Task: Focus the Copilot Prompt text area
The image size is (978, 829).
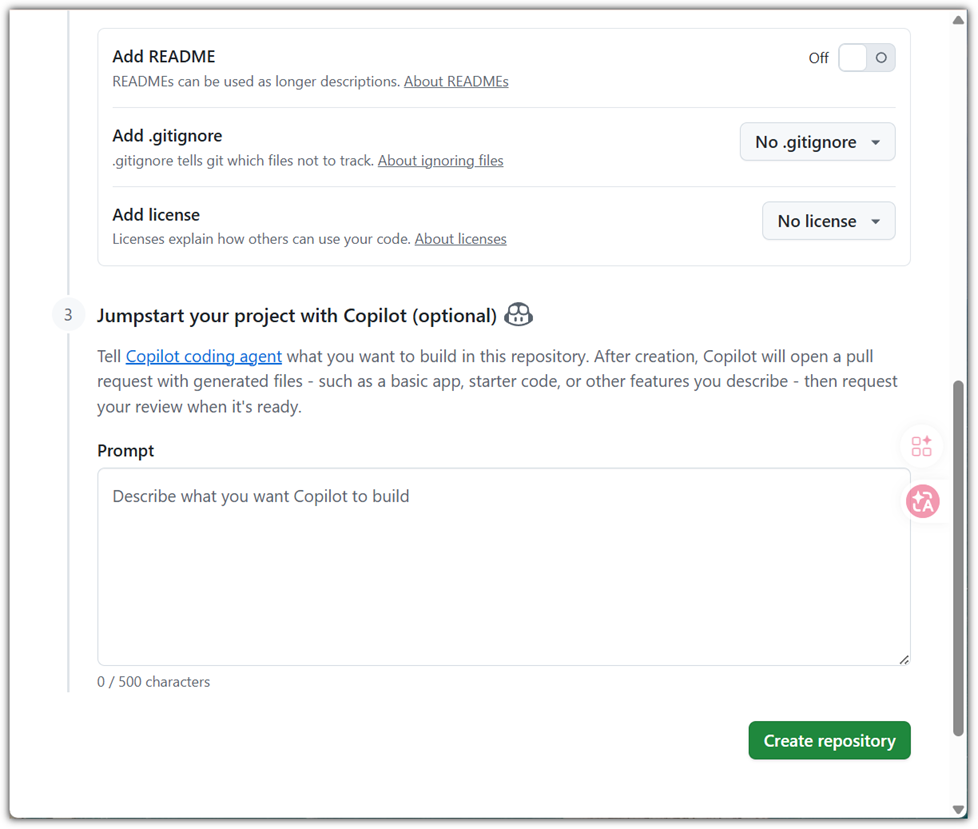Action: pos(503,568)
